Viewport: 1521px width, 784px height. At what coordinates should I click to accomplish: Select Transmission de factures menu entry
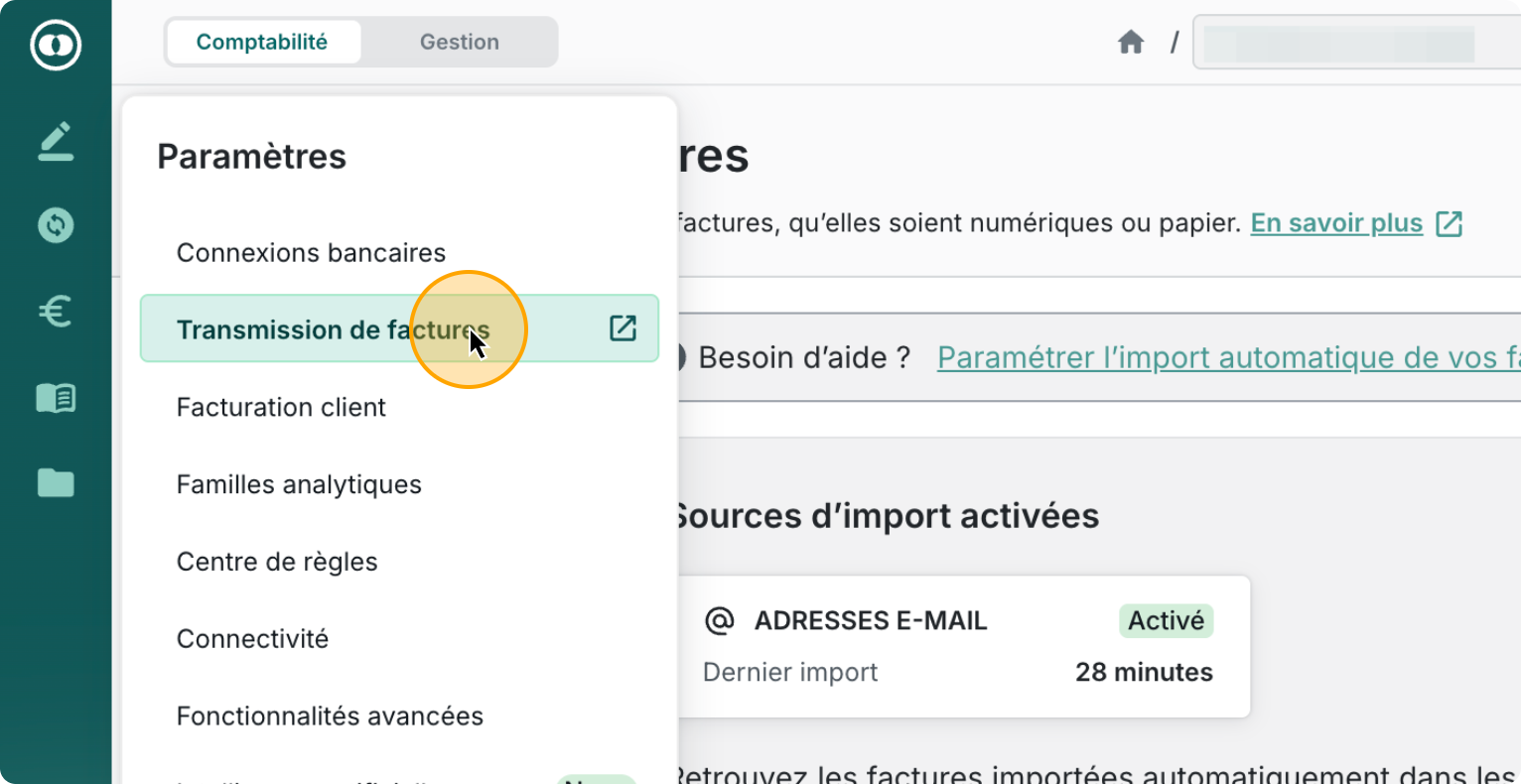[x=333, y=329]
